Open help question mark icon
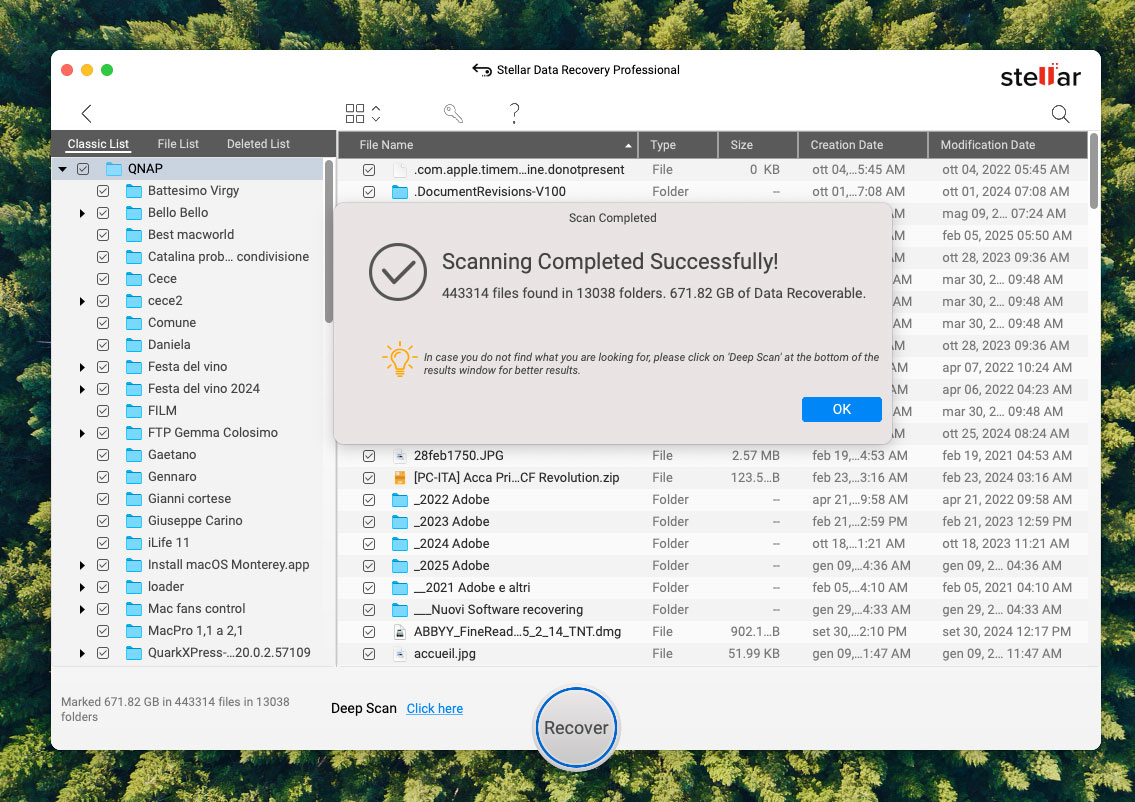Screen dimensions: 1135x802 [514, 114]
